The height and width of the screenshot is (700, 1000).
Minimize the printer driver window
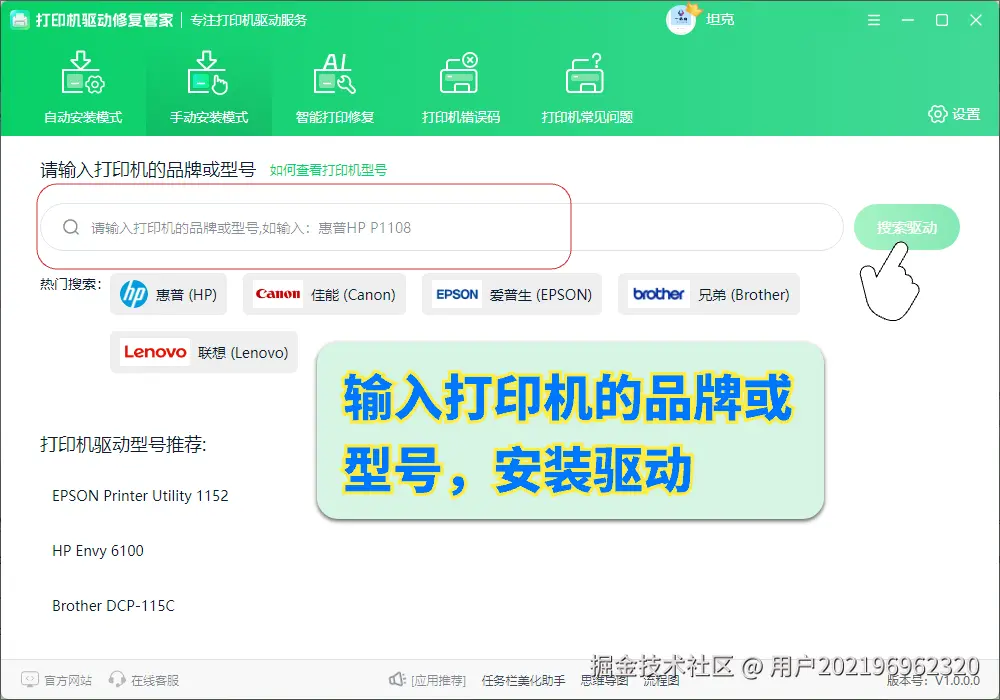[x=908, y=20]
